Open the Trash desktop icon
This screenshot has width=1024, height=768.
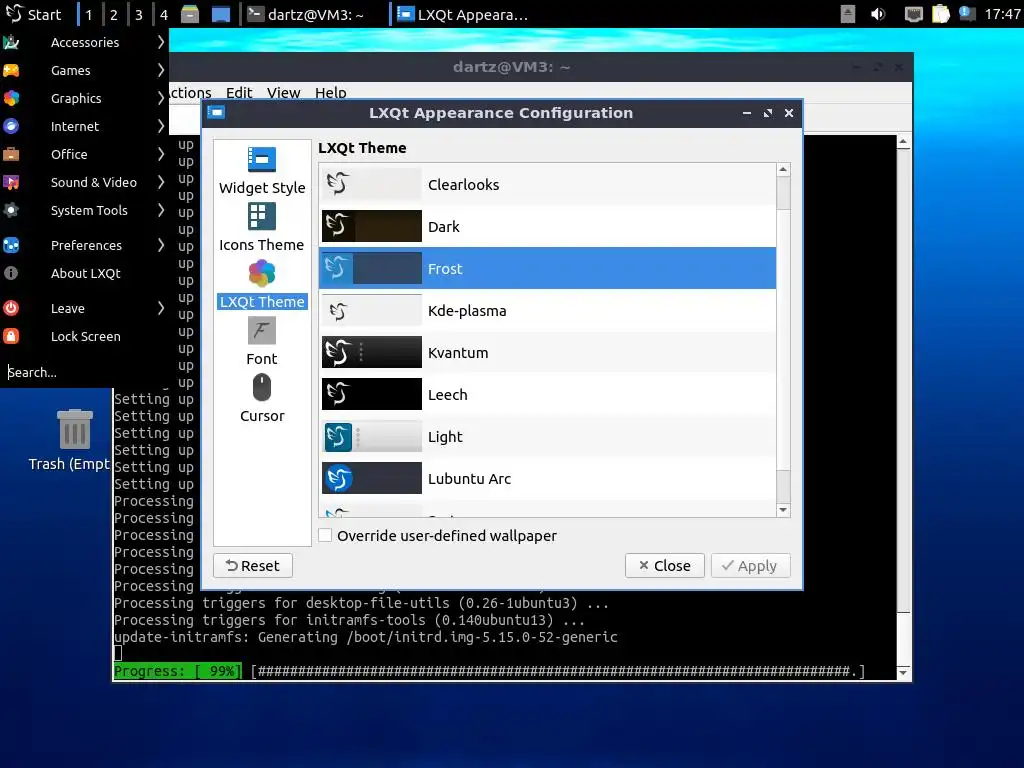[x=74, y=428]
